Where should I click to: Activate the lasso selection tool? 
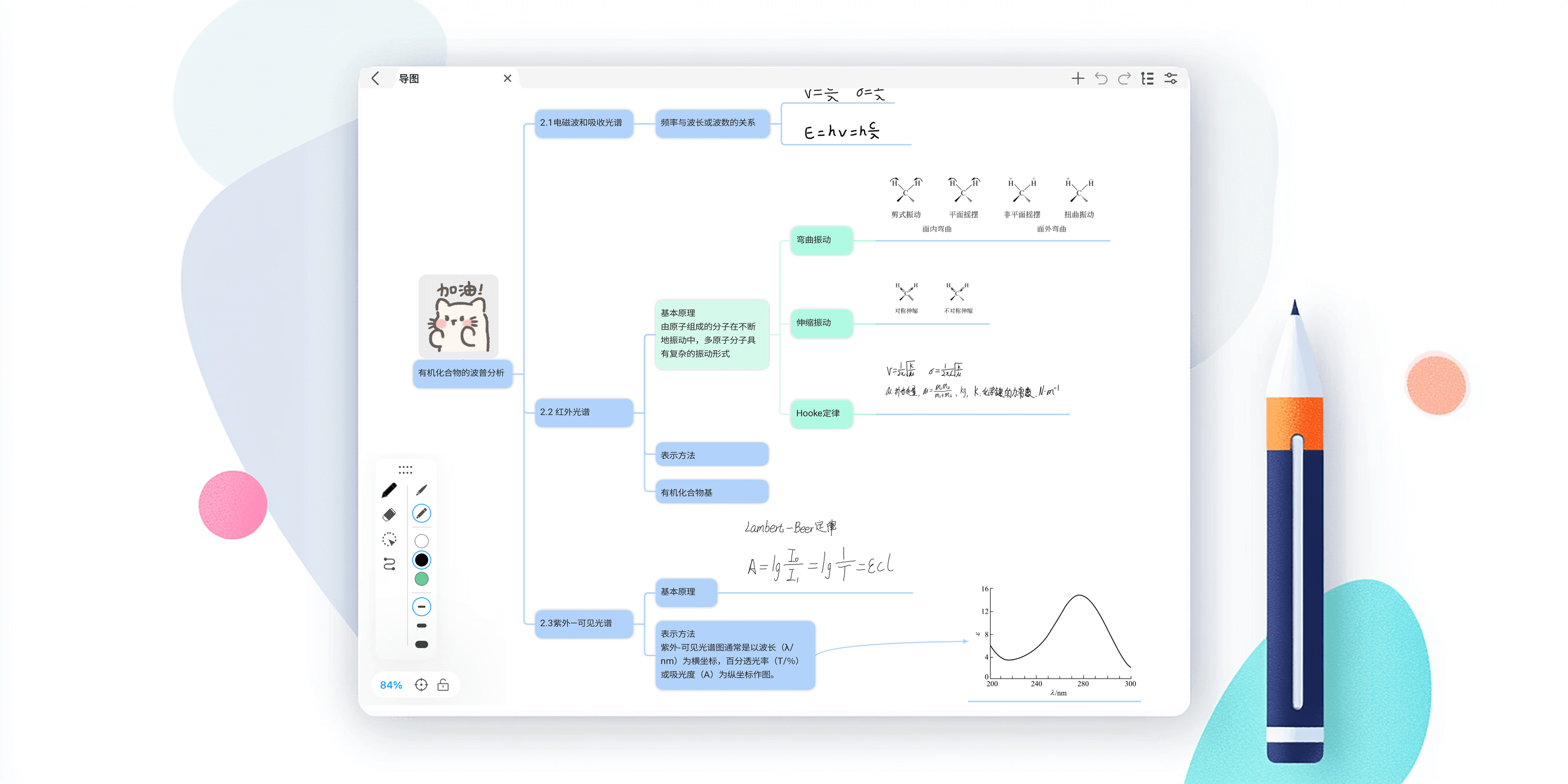[x=389, y=540]
